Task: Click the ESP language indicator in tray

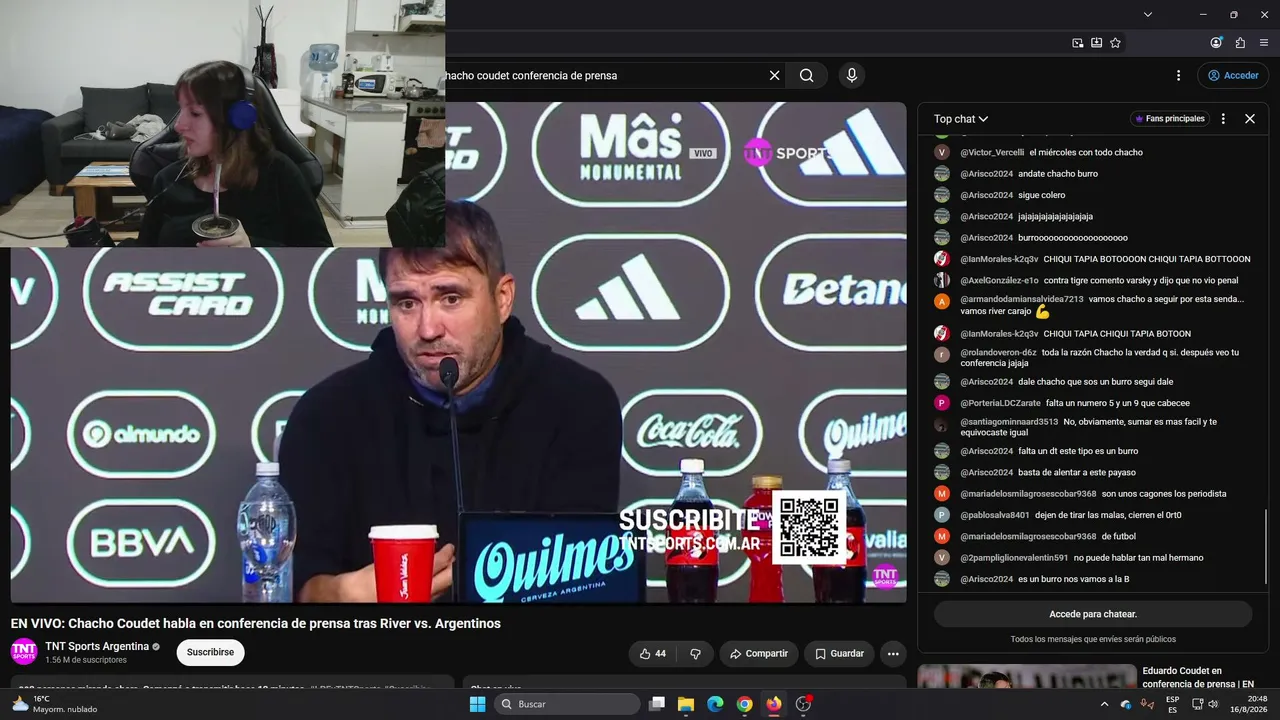Action: pos(1172,704)
